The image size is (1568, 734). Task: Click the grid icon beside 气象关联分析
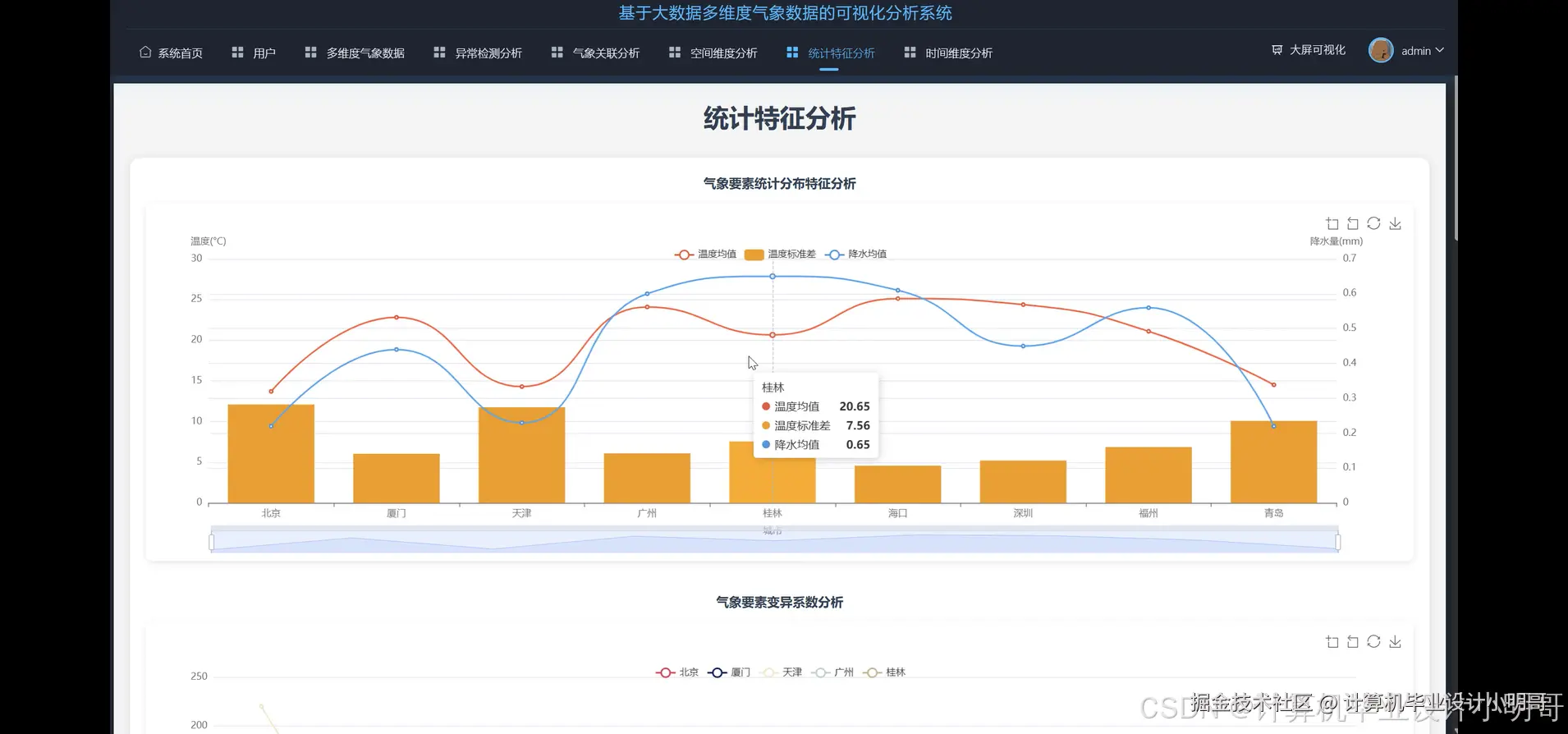coord(557,52)
